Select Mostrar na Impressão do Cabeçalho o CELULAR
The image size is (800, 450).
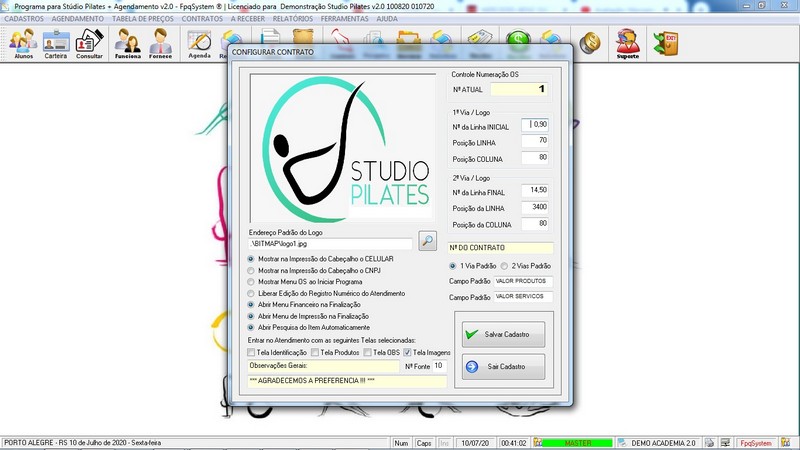[251, 259]
